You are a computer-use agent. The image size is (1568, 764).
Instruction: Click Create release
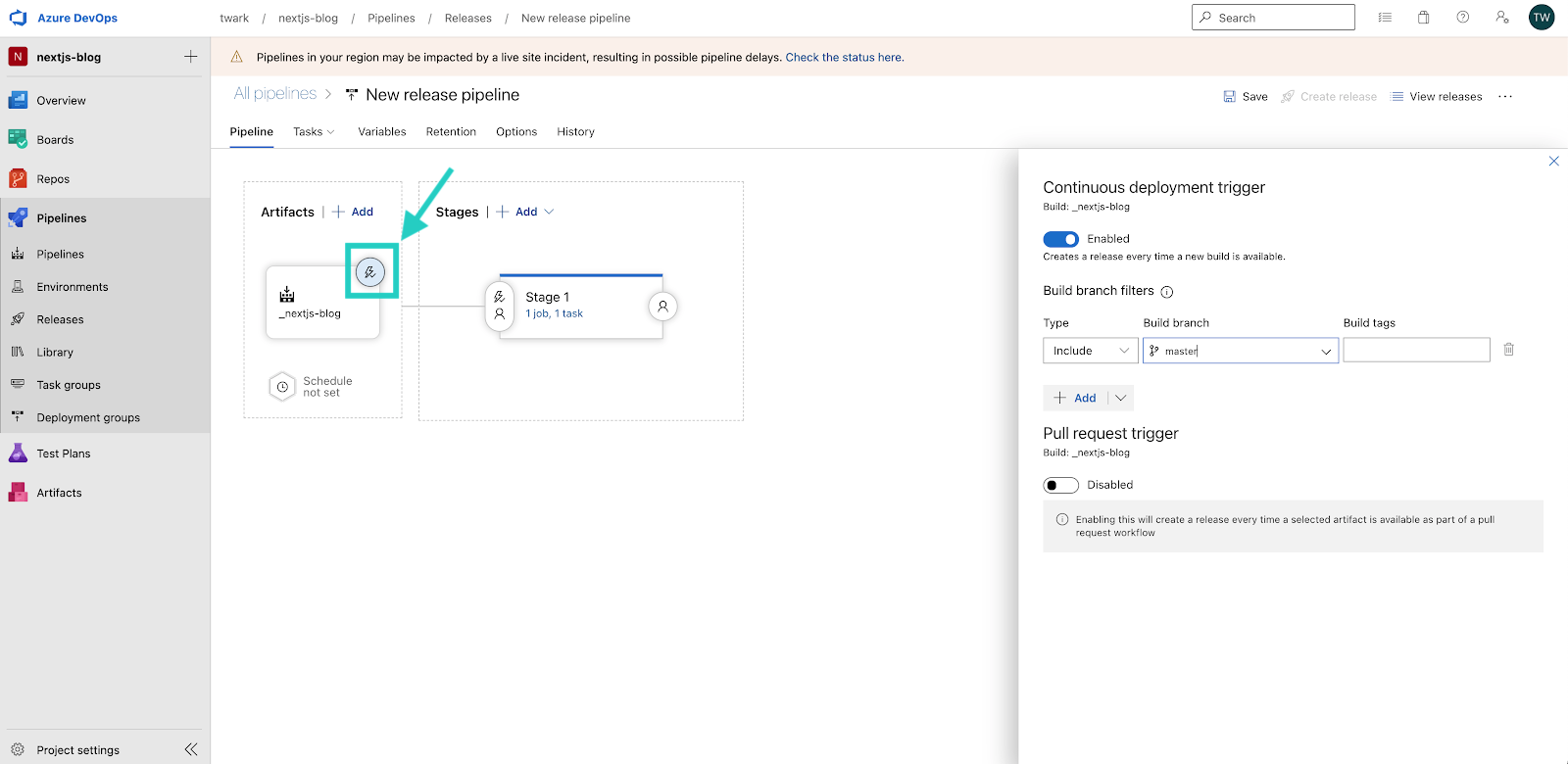(x=1329, y=96)
